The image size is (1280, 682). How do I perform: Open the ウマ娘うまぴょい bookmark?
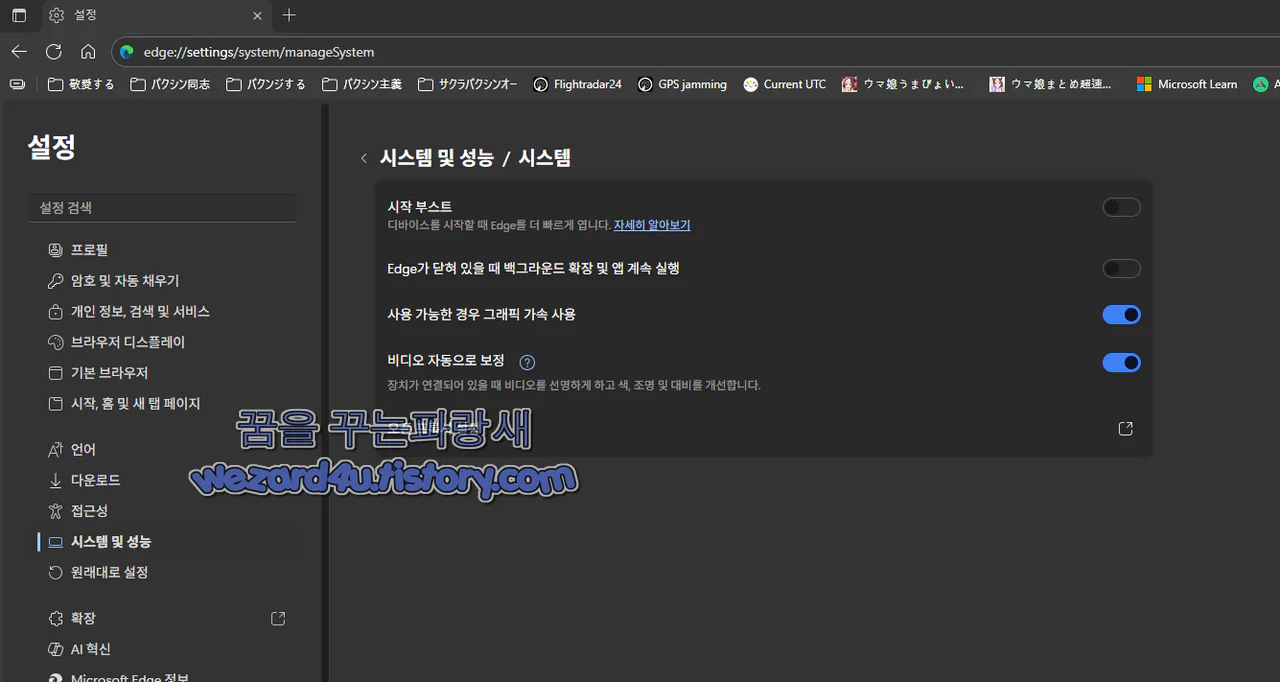pos(904,84)
